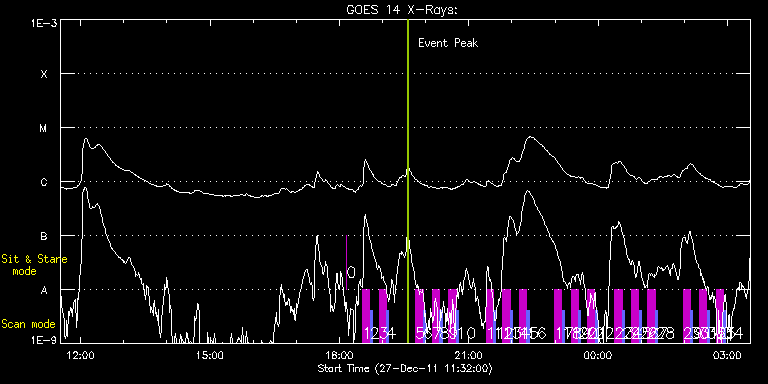Image resolution: width=768 pixels, height=384 pixels.
Task: Click the 'M' flare class axis label
Action: [x=44, y=128]
